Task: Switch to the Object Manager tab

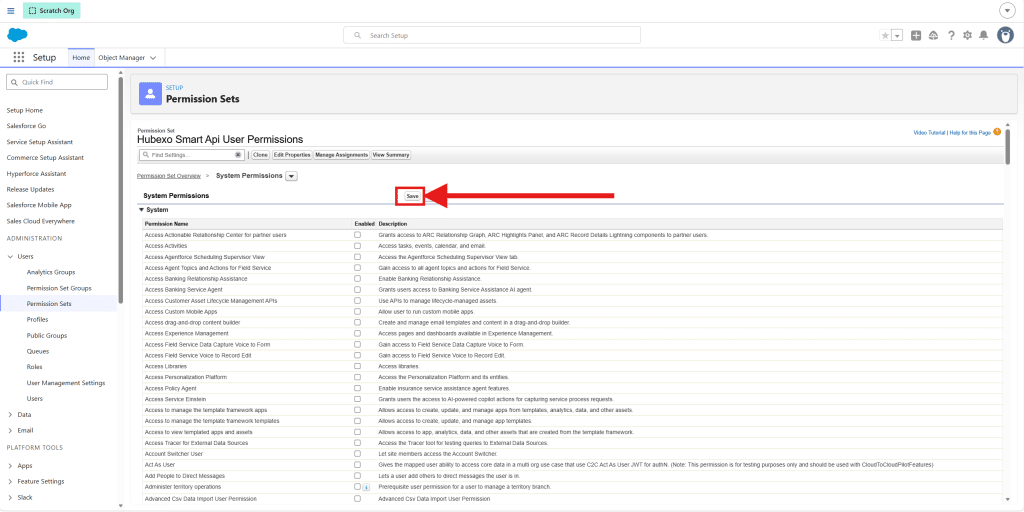Action: 128,57
